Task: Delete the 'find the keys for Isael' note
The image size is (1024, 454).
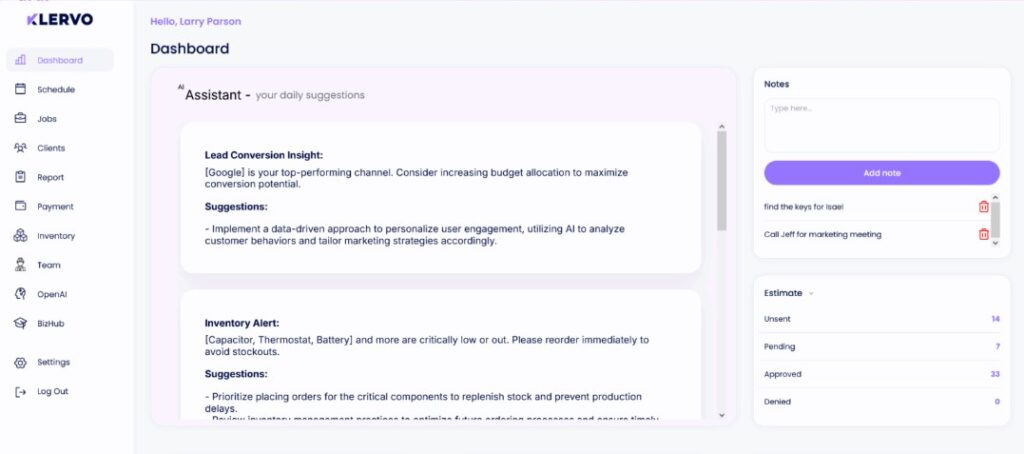Action: pyautogui.click(x=983, y=206)
